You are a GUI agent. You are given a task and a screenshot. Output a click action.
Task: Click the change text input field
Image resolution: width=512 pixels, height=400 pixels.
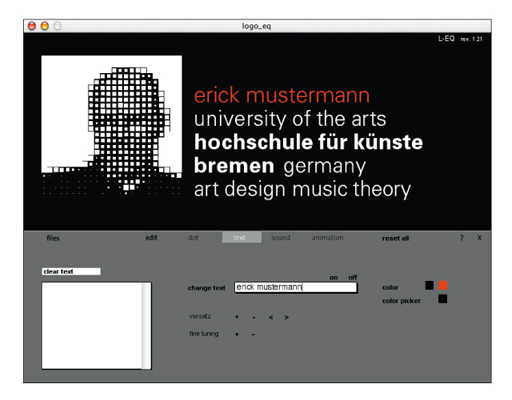click(x=296, y=287)
